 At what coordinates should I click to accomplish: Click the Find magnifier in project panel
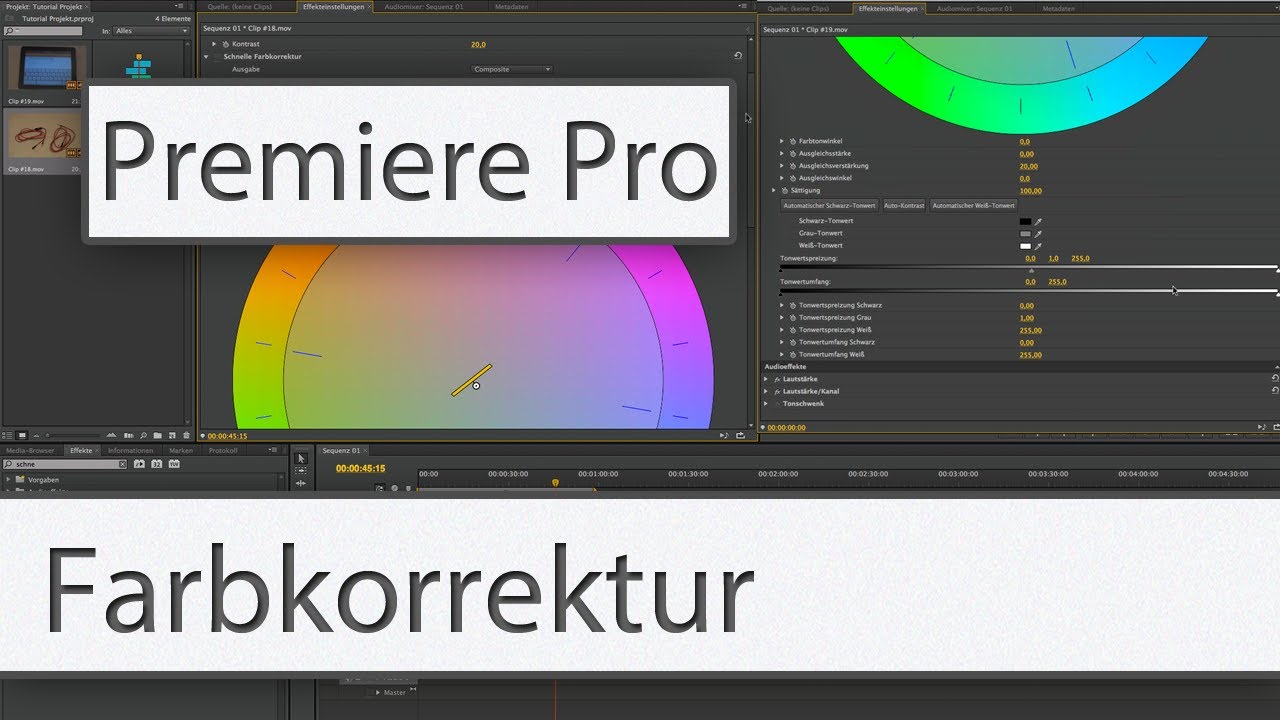point(143,436)
